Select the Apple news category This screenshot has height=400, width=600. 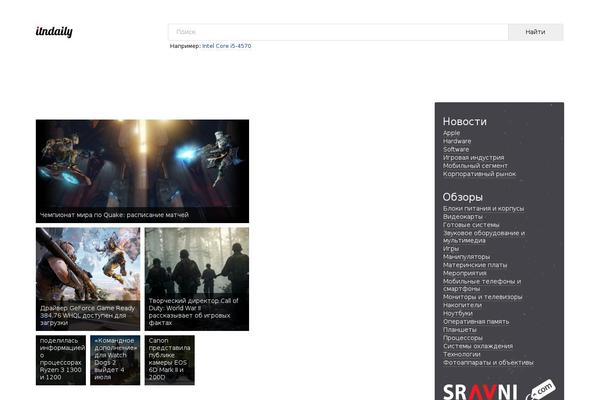tap(452, 133)
